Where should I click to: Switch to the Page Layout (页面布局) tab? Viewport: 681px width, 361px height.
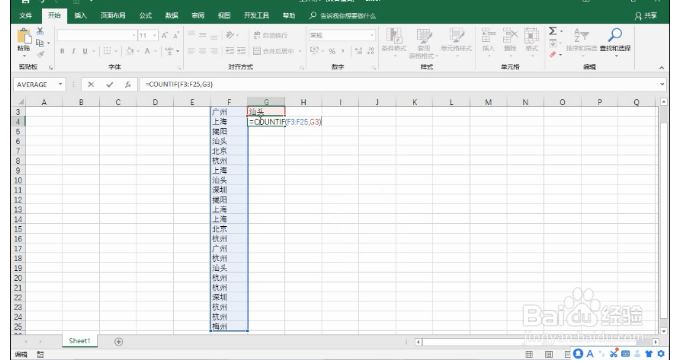(x=113, y=16)
